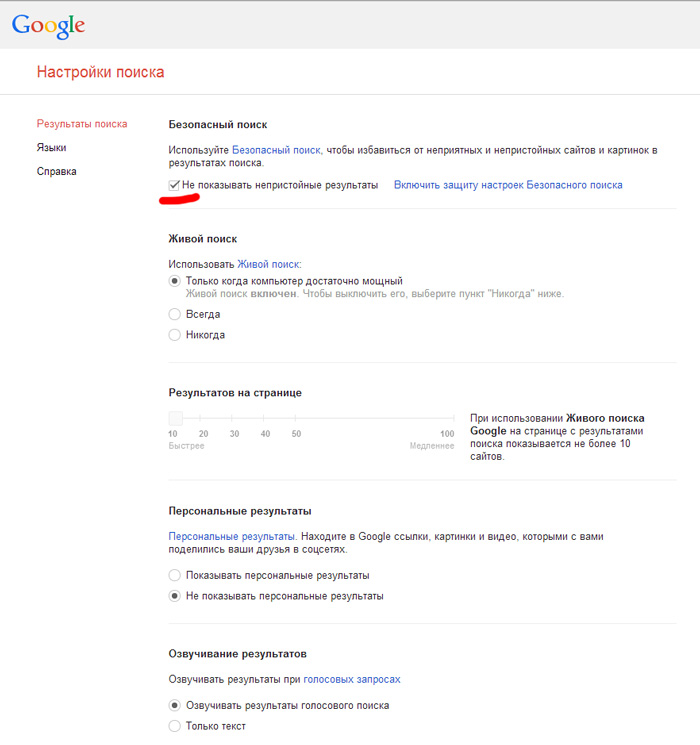Enable 'Показывать персональные результаты'

pyautogui.click(x=175, y=575)
